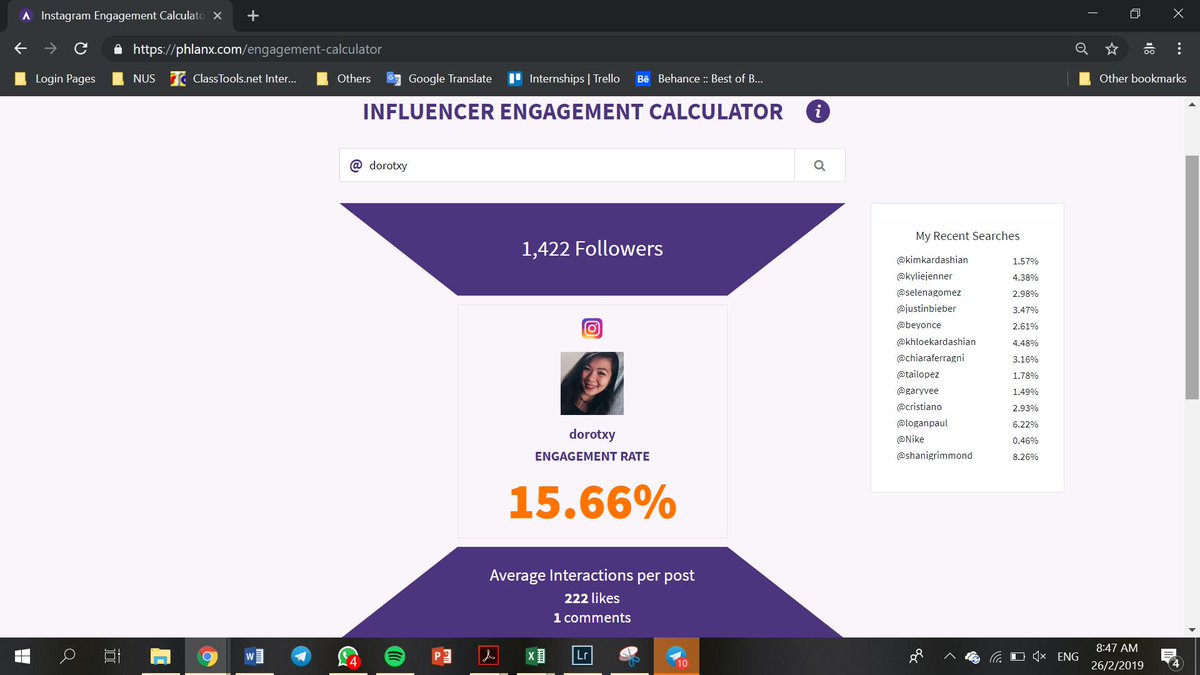Select @chiaraferragni in recent searches
The width and height of the screenshot is (1200, 675).
[932, 358]
